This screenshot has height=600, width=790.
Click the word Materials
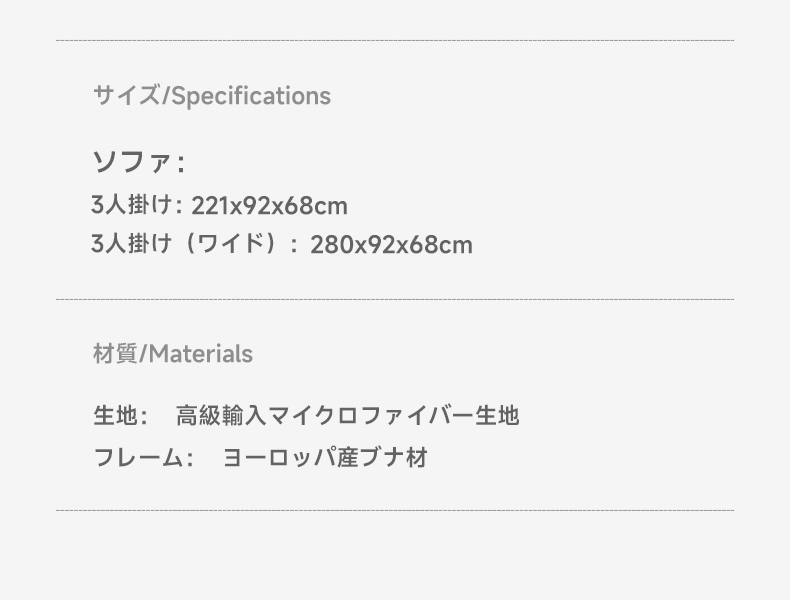[201, 354]
